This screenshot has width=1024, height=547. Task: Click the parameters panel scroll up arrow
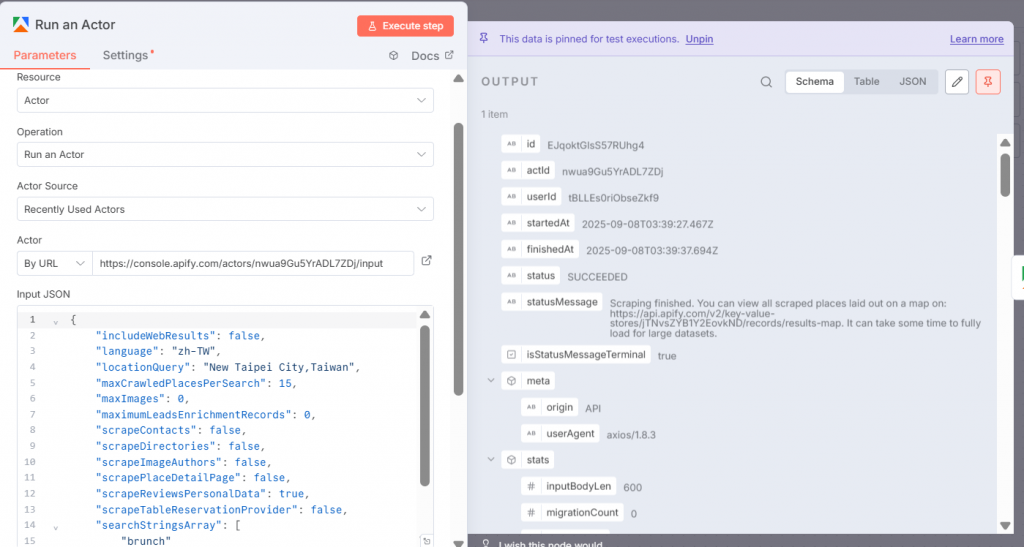point(458,78)
